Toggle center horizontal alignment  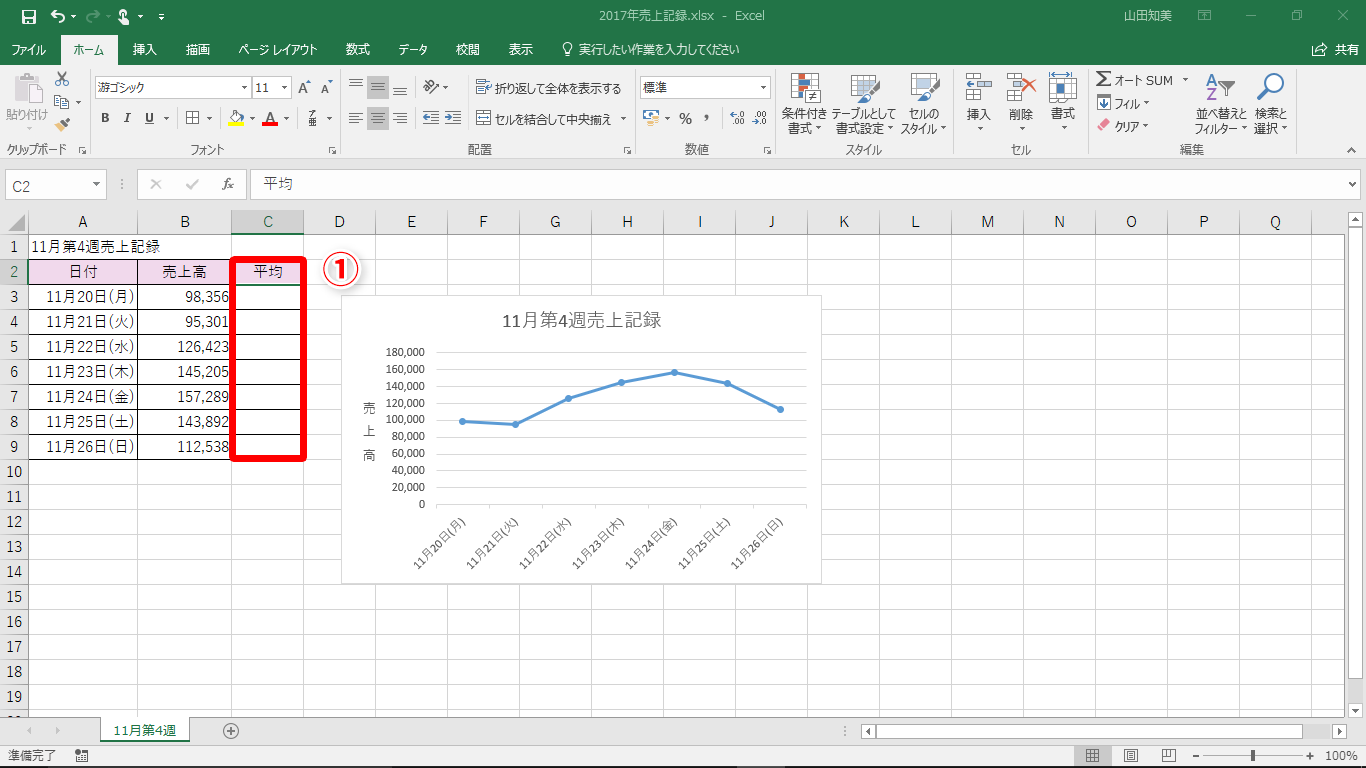point(378,118)
